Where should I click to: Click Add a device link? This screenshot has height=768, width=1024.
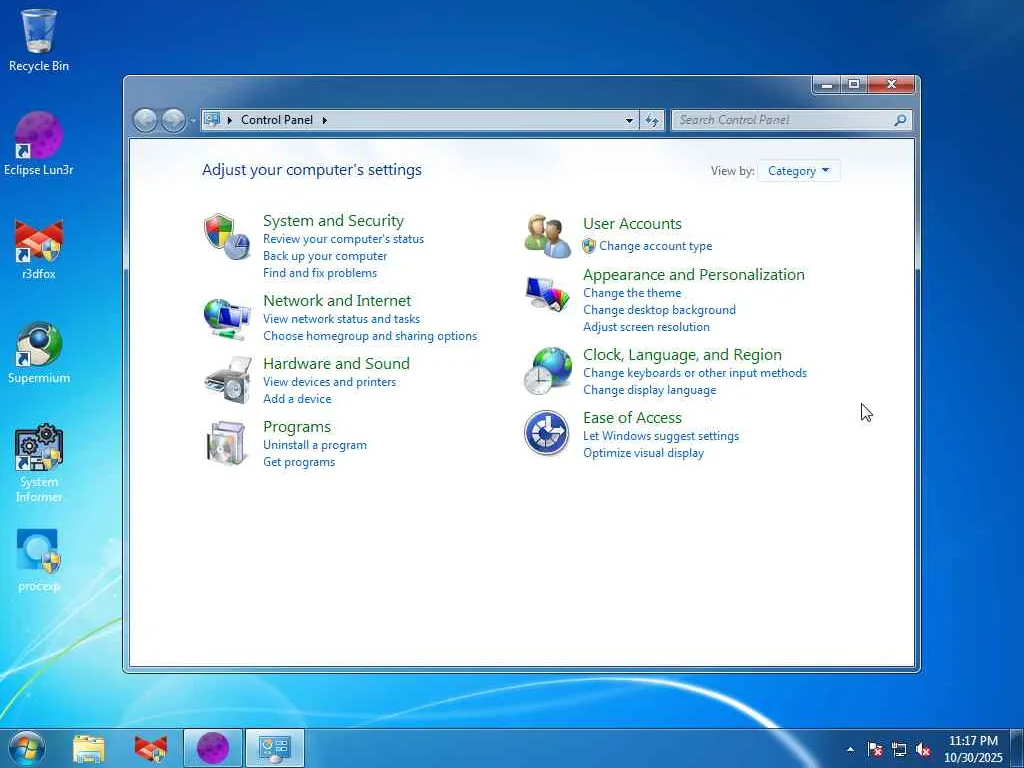(297, 398)
